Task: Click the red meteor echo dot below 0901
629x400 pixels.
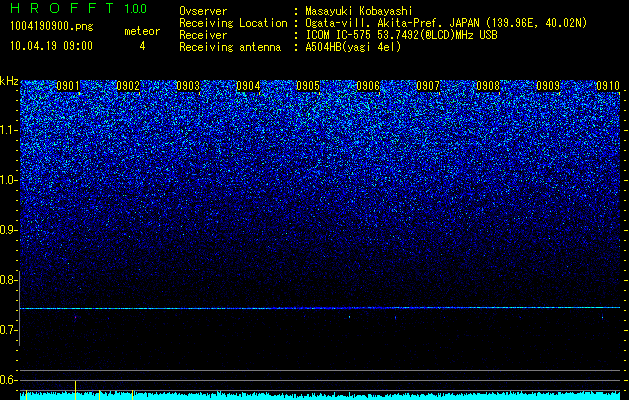Action: [x=75, y=317]
